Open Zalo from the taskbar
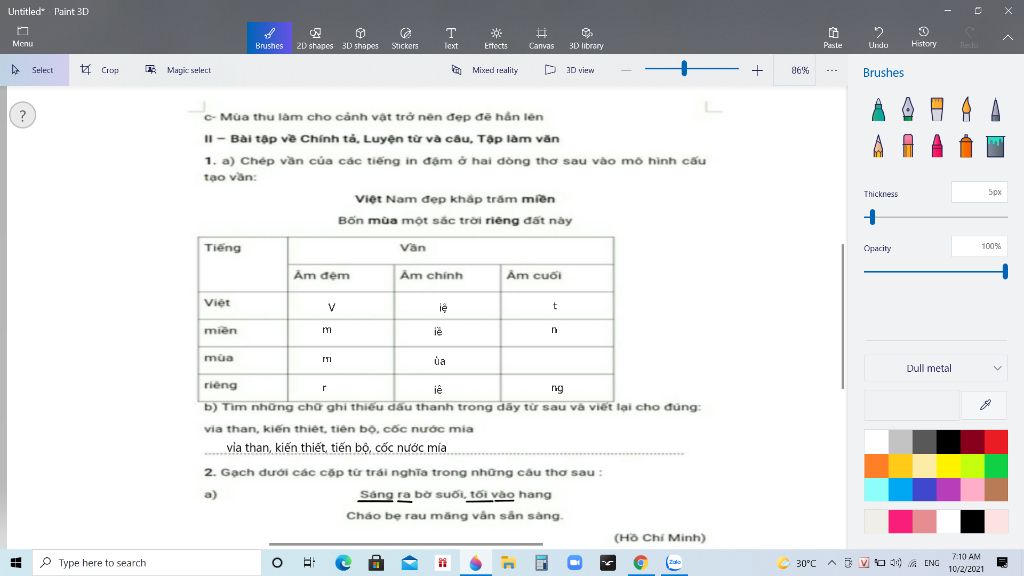The width and height of the screenshot is (1024, 576). [674, 562]
